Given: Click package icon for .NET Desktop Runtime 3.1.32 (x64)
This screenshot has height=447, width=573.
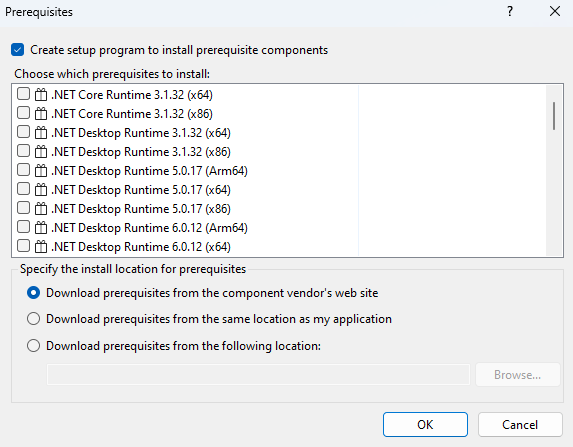Looking at the screenshot, I should pos(41,133).
